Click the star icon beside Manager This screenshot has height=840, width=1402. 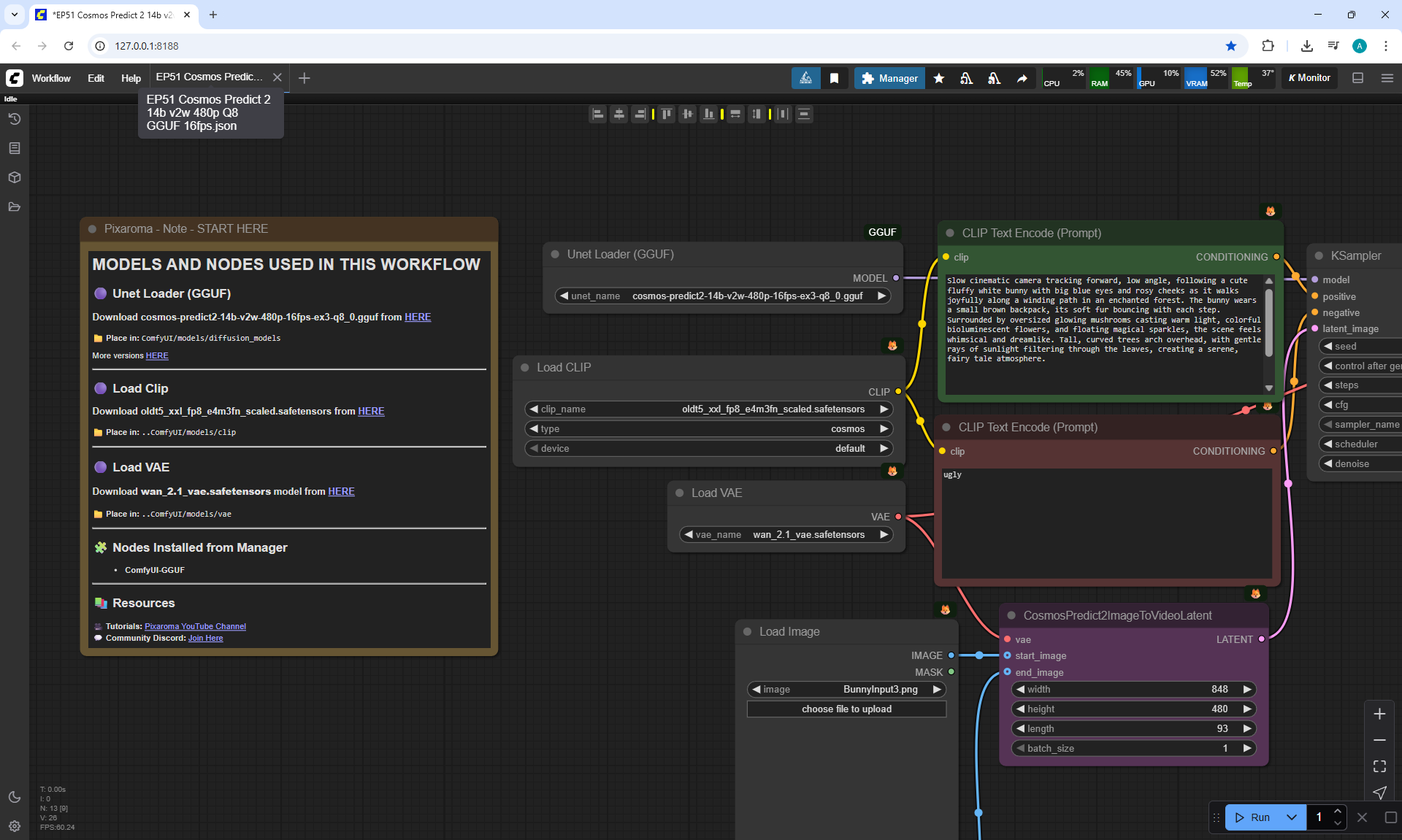click(x=939, y=78)
